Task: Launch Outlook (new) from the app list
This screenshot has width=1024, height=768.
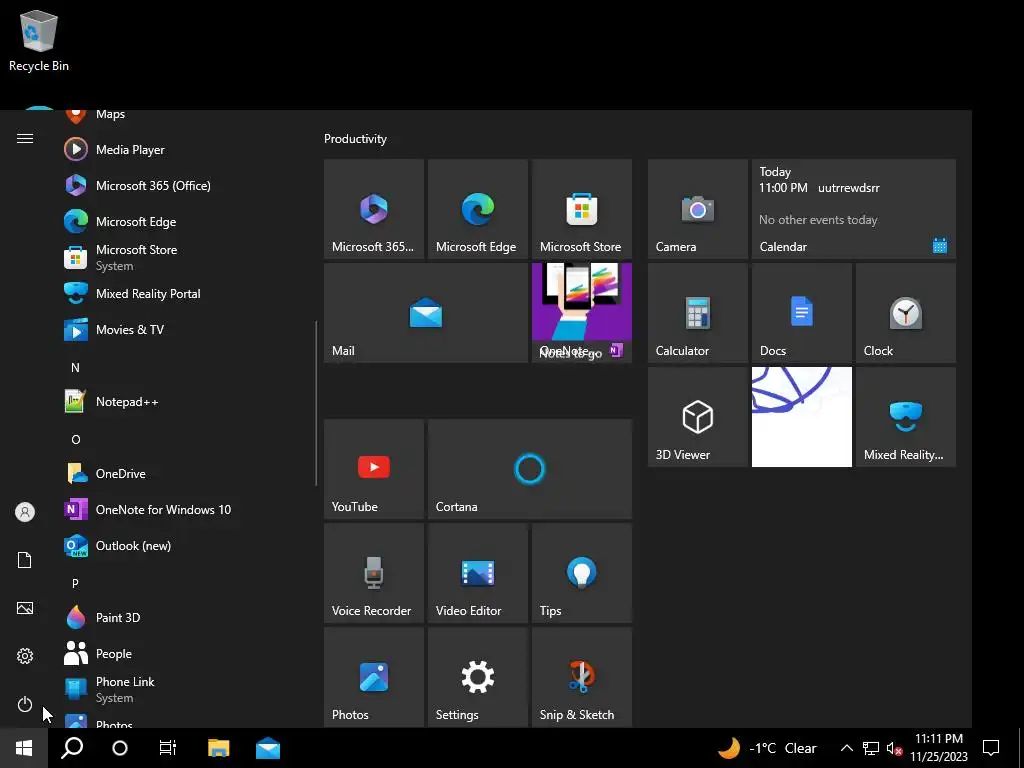Action: point(183,545)
